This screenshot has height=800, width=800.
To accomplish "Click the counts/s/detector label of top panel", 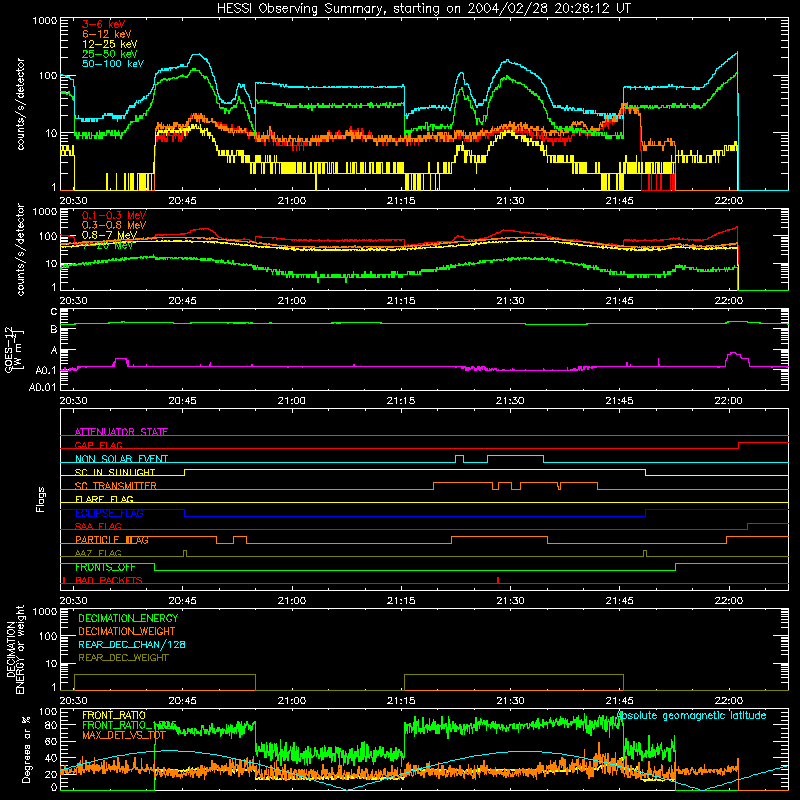I will click(20, 104).
